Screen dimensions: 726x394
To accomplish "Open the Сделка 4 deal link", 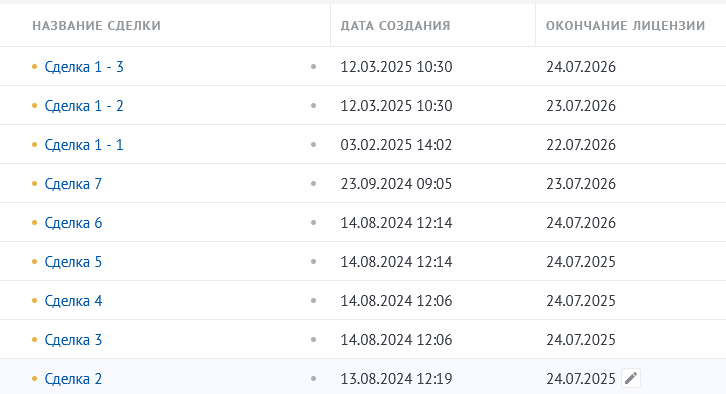I will pyautogui.click(x=73, y=301).
